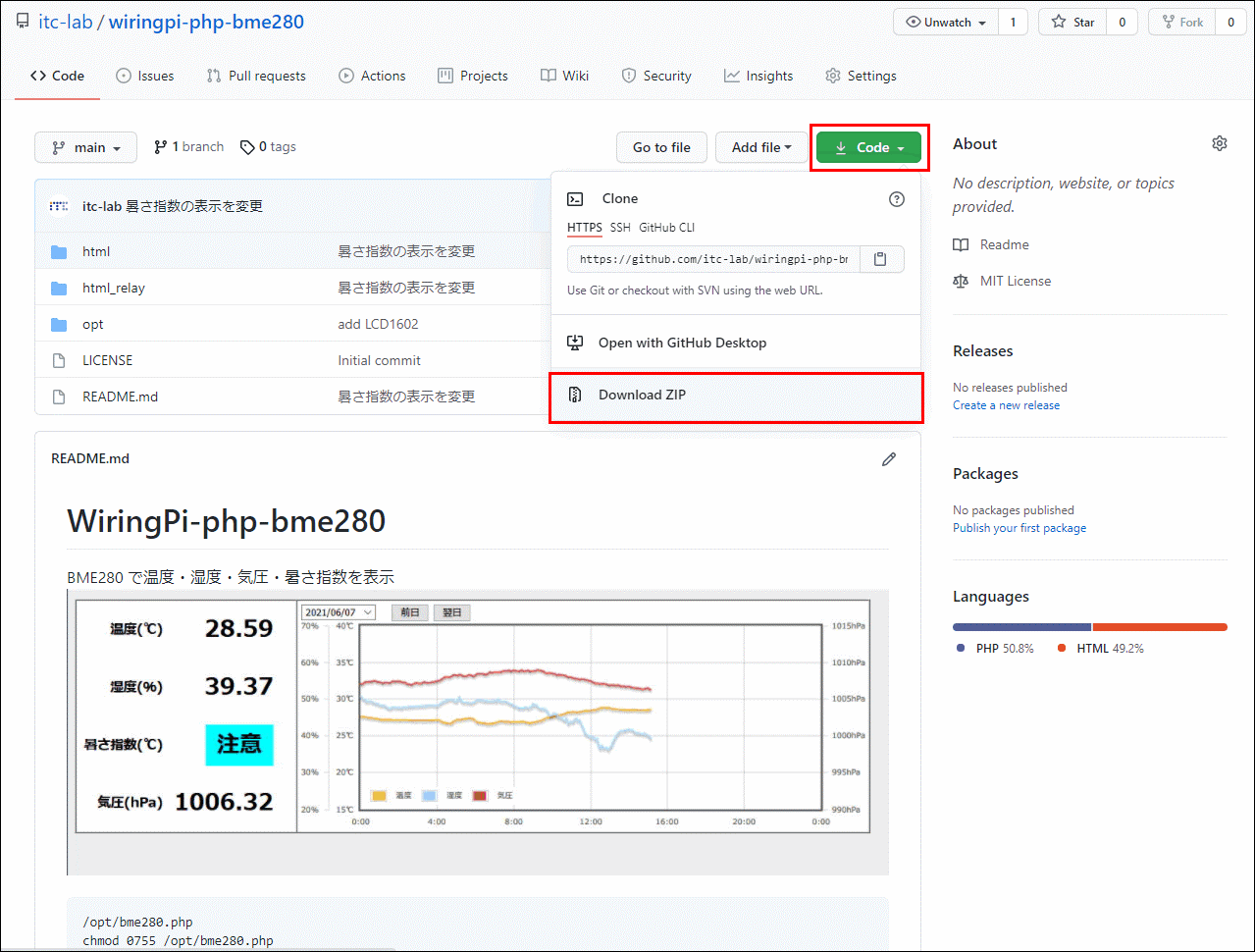Screen dimensions: 1255x952
Task: Click the README dashboard screenshot image
Action: (x=478, y=732)
